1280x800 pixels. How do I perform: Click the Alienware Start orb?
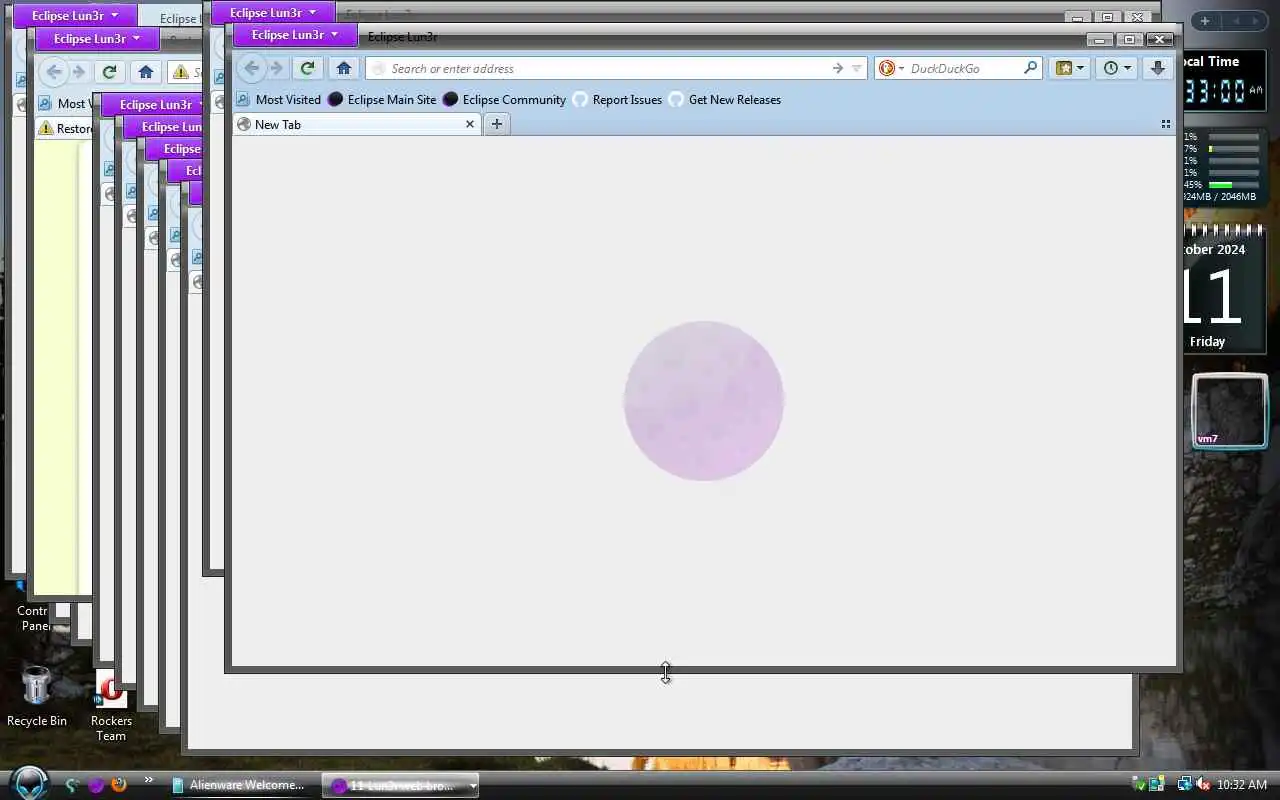pos(29,783)
